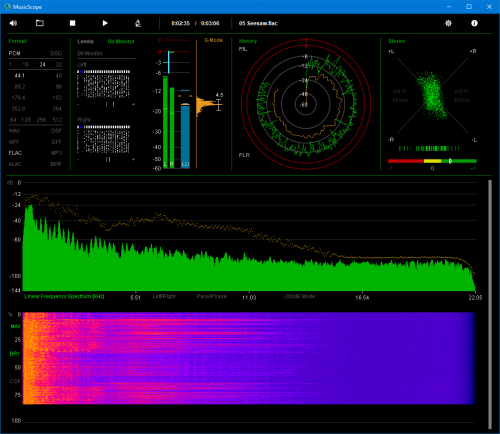Mute audio with the speaker icon
This screenshot has height=434, width=500.
13,23
